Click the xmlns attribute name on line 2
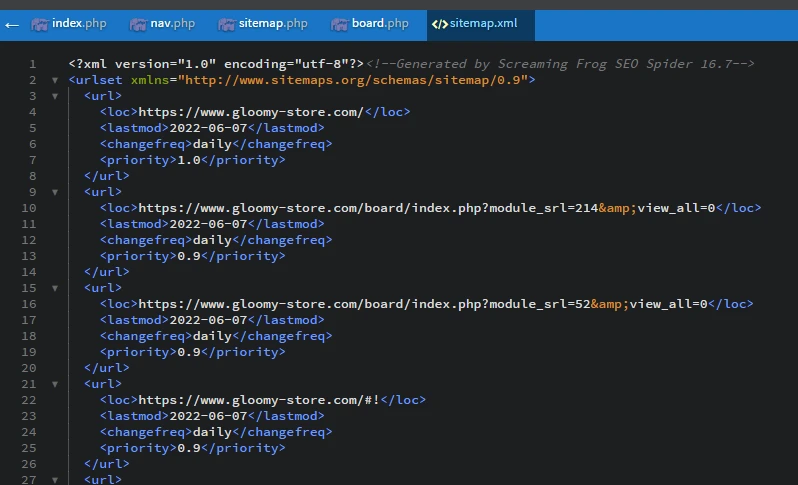Screen dimensions: 798x485 150,80
